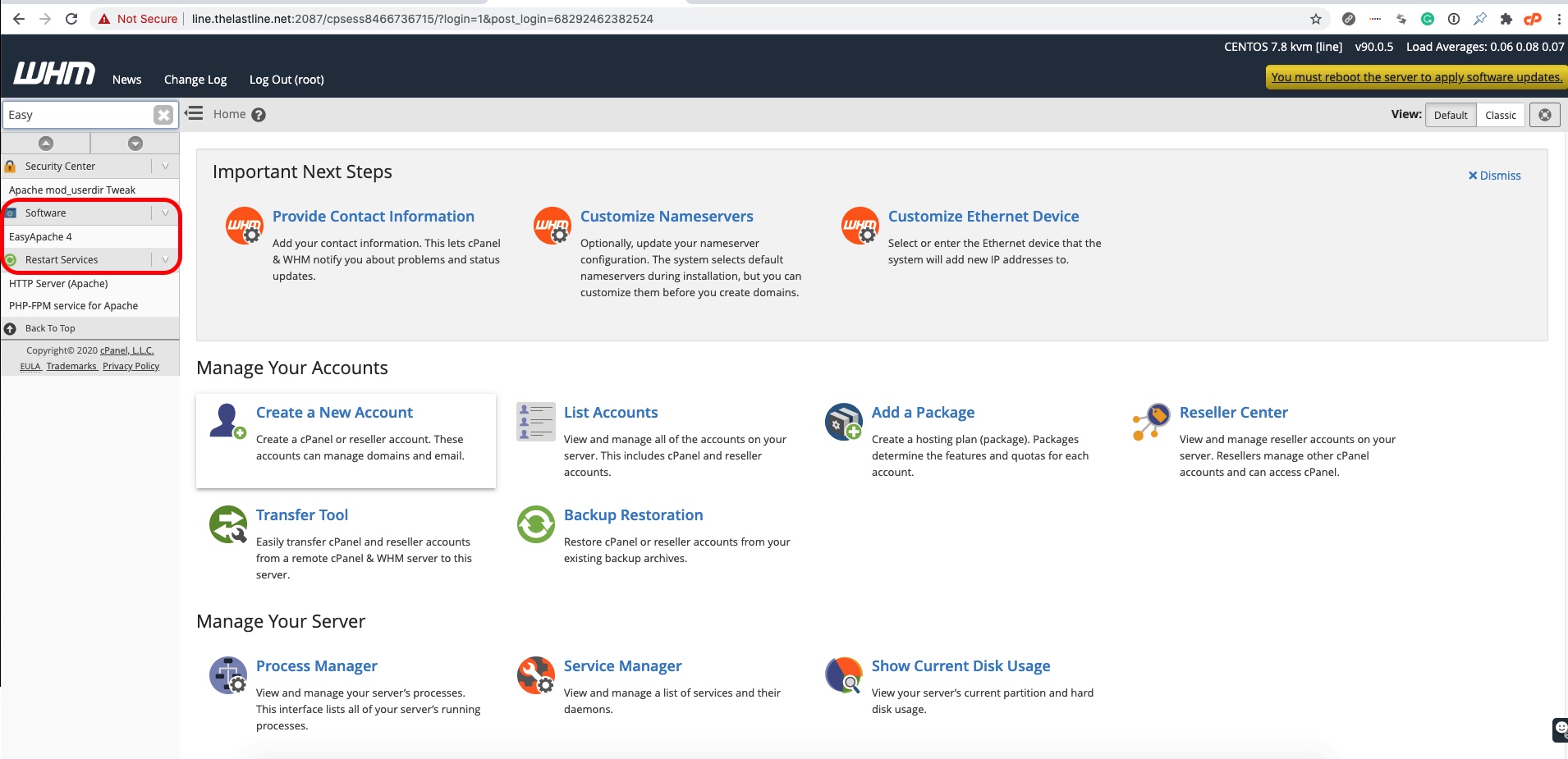
Task: Bookmark this page with the star icon
Action: [1316, 19]
